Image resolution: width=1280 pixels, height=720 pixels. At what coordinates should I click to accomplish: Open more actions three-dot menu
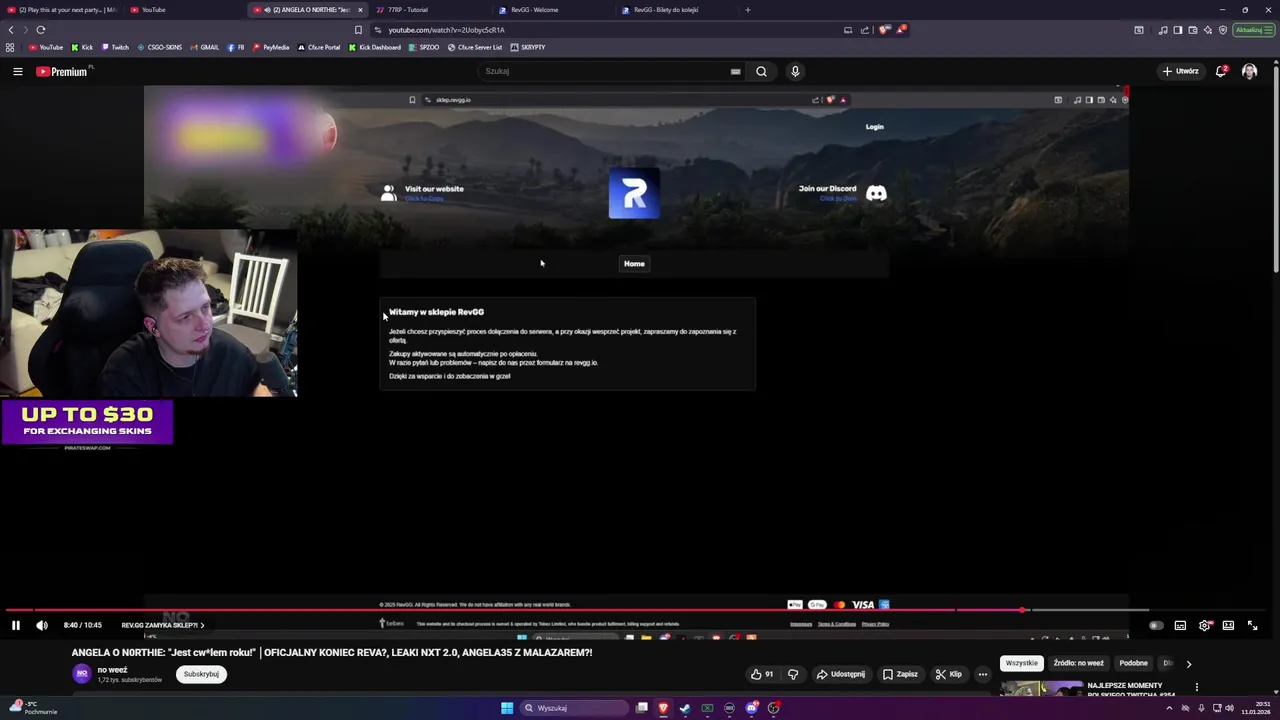(x=983, y=674)
